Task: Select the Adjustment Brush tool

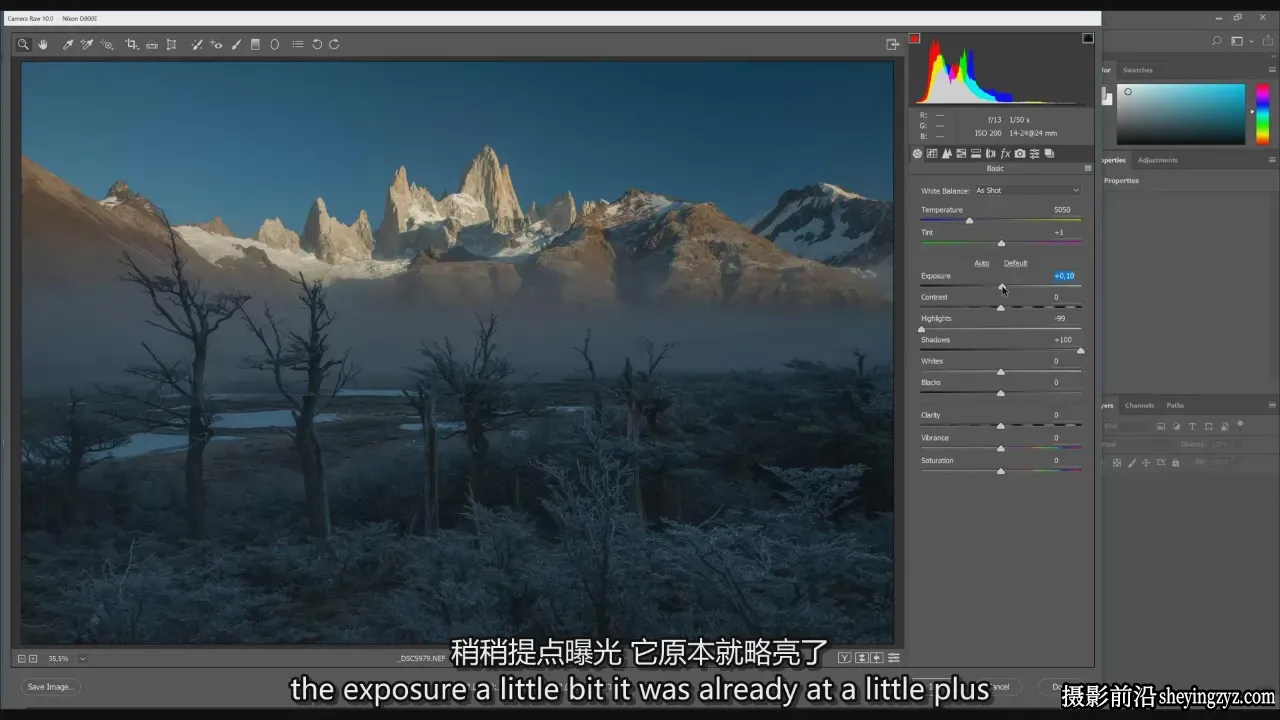Action: pyautogui.click(x=236, y=44)
